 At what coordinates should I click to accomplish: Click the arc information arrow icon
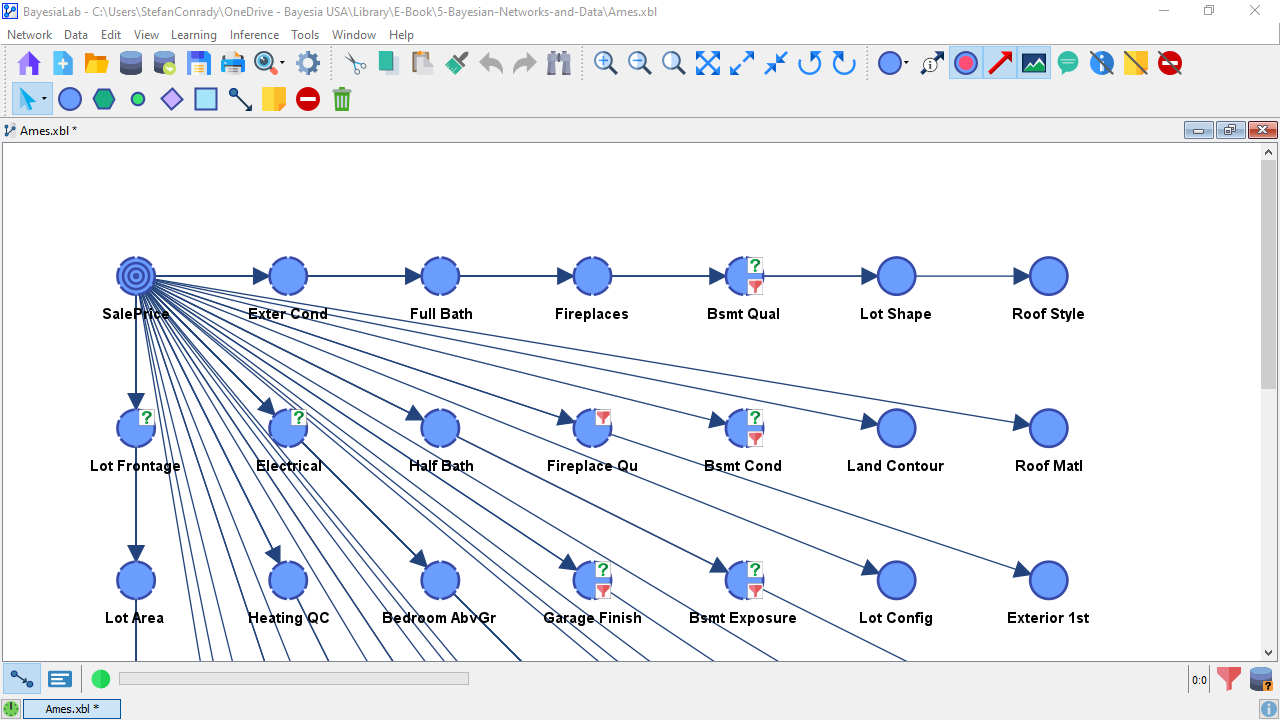[x=932, y=64]
